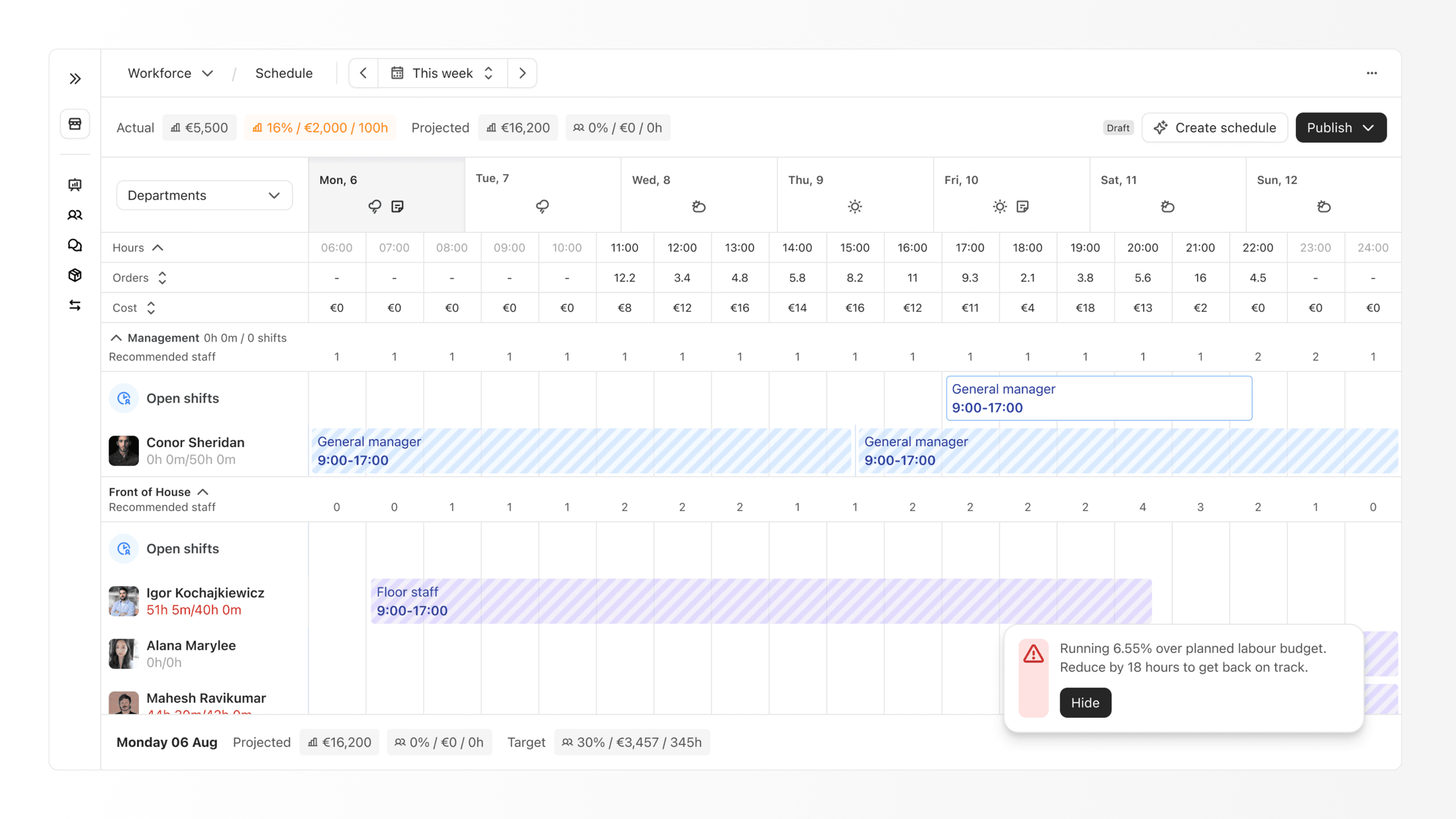
Task: Click Alana Marylee's avatar
Action: (124, 654)
